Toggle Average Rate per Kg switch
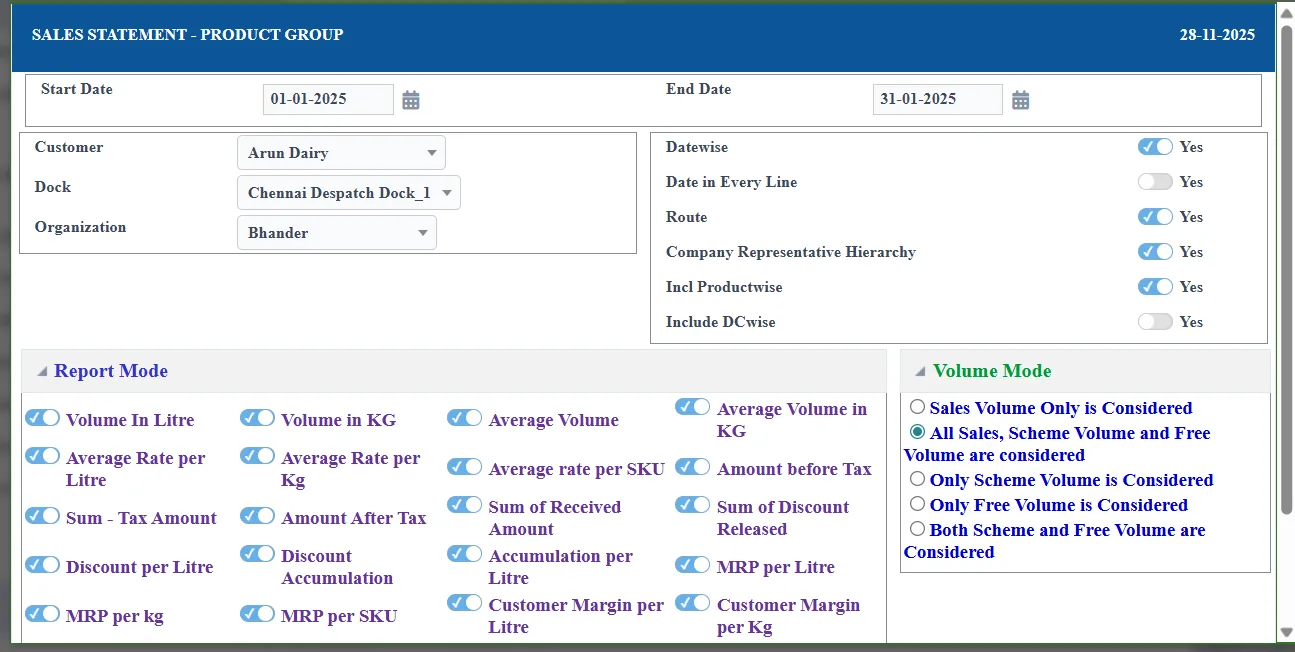Viewport: 1295px width, 652px height. click(x=258, y=456)
